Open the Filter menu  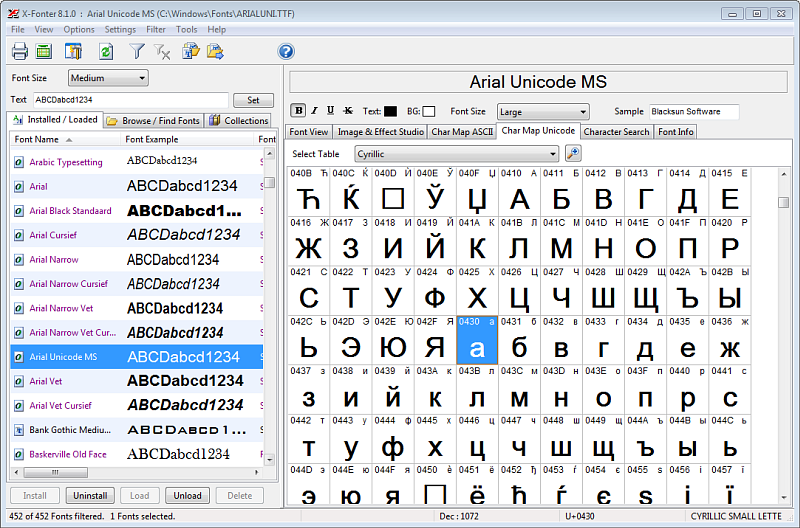tap(156, 30)
